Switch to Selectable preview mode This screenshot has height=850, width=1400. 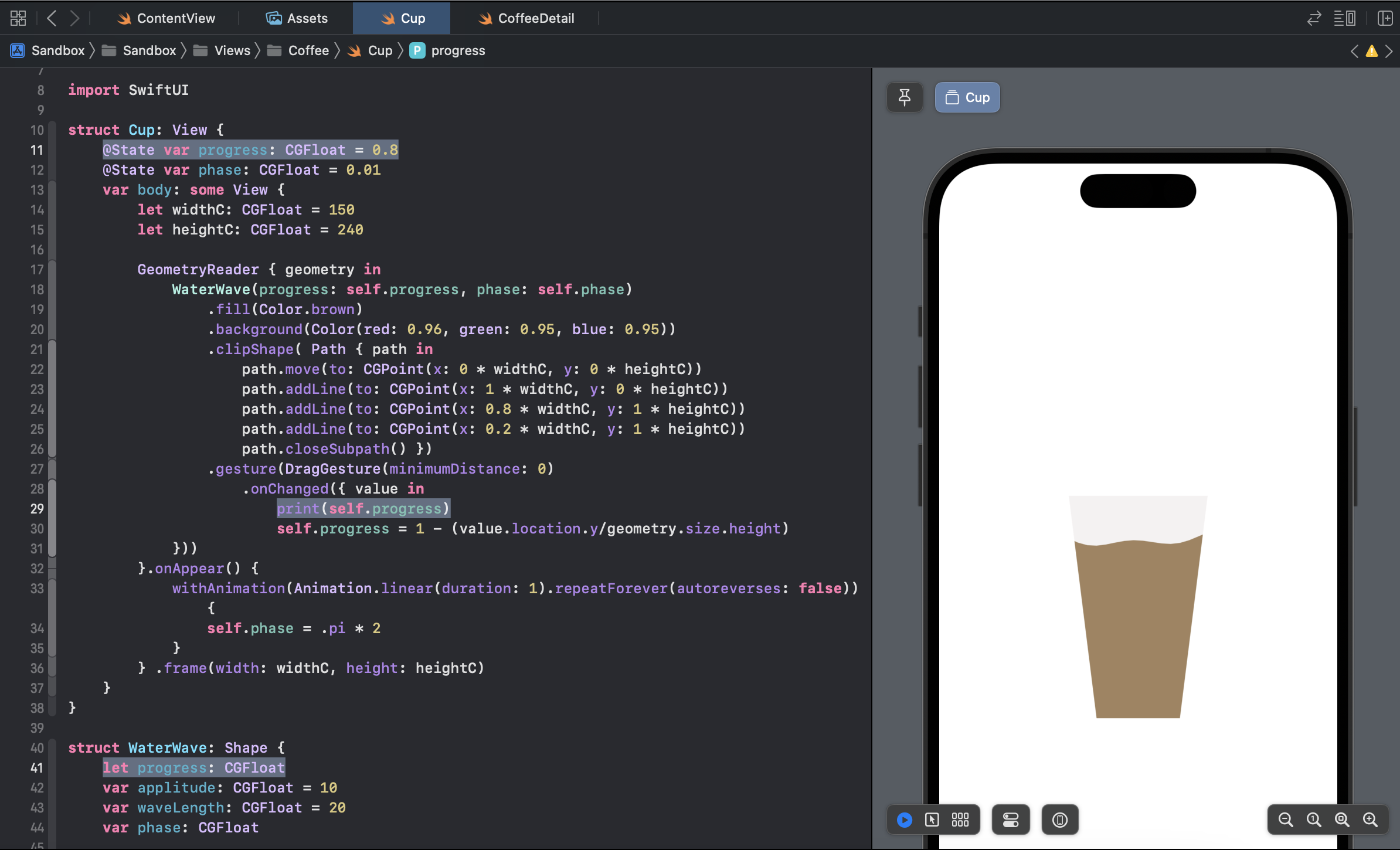[932, 820]
